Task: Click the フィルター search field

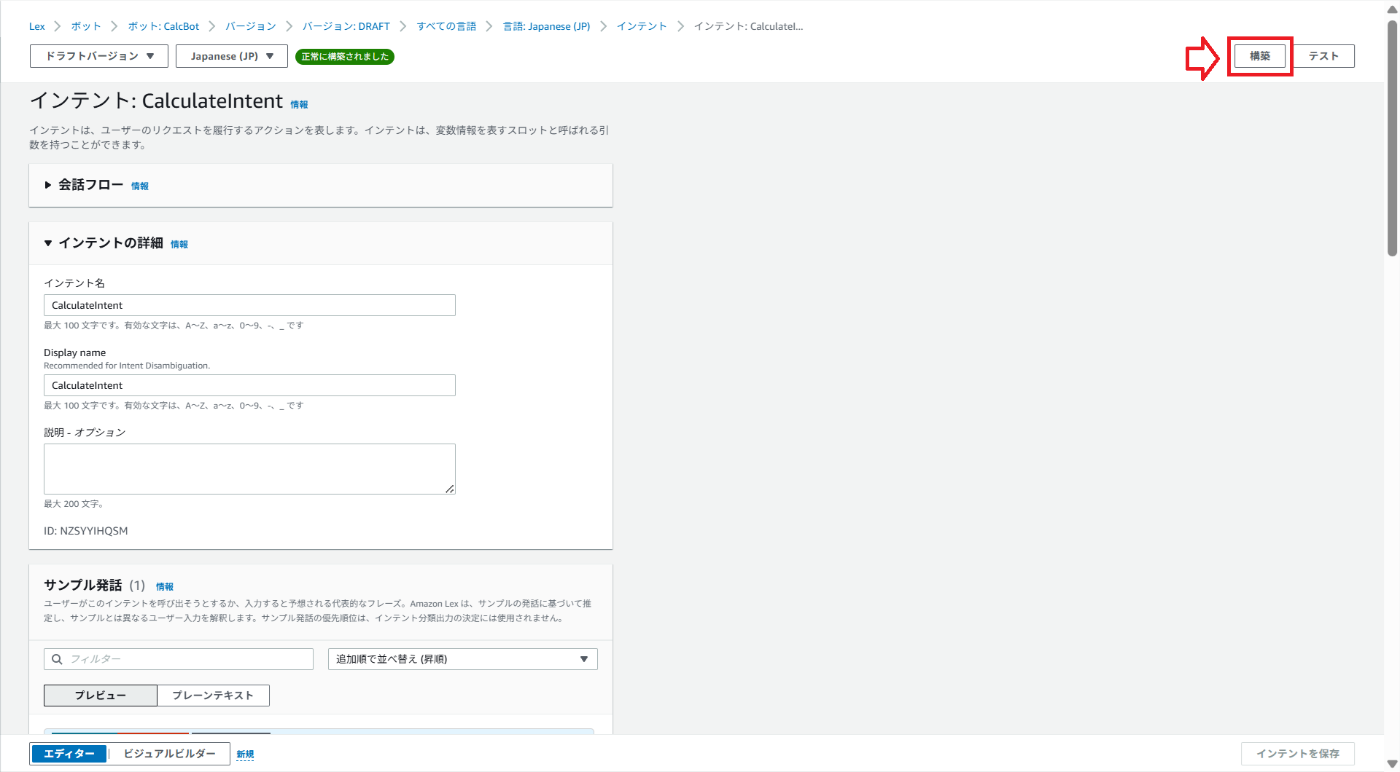Action: 179,659
